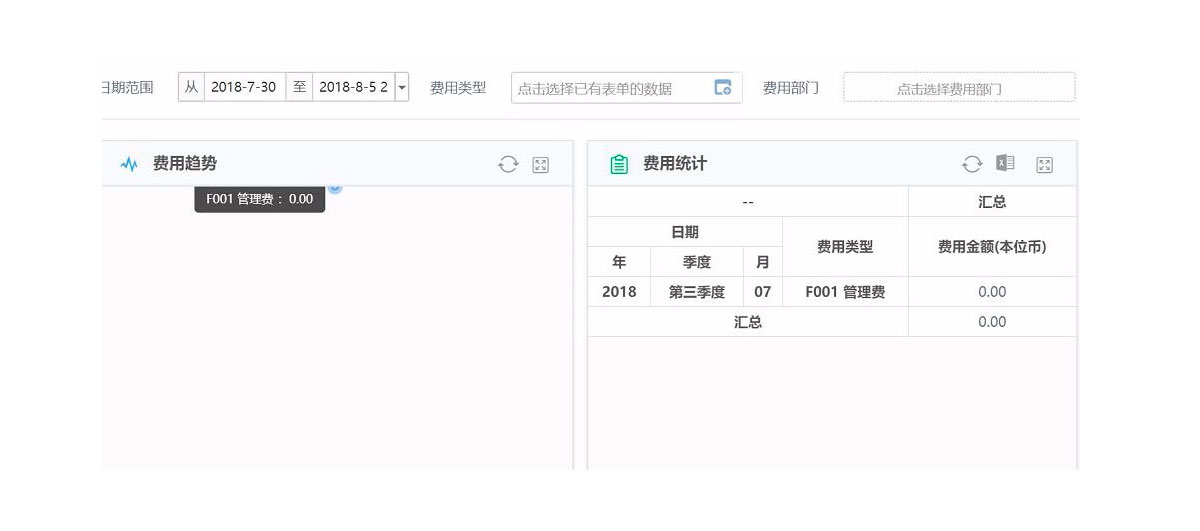Click the end date field 2018-8-5
Image resolution: width=1200 pixels, height=531 pixels.
point(353,87)
